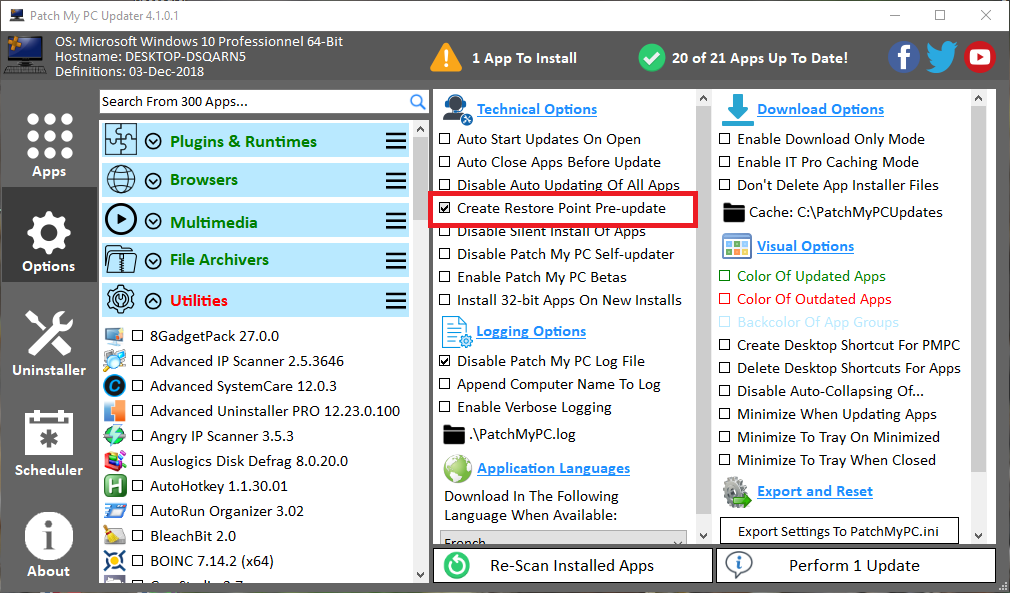Image resolution: width=1010 pixels, height=593 pixels.
Task: Open the Browsers category hamburger menu
Action: (x=396, y=181)
